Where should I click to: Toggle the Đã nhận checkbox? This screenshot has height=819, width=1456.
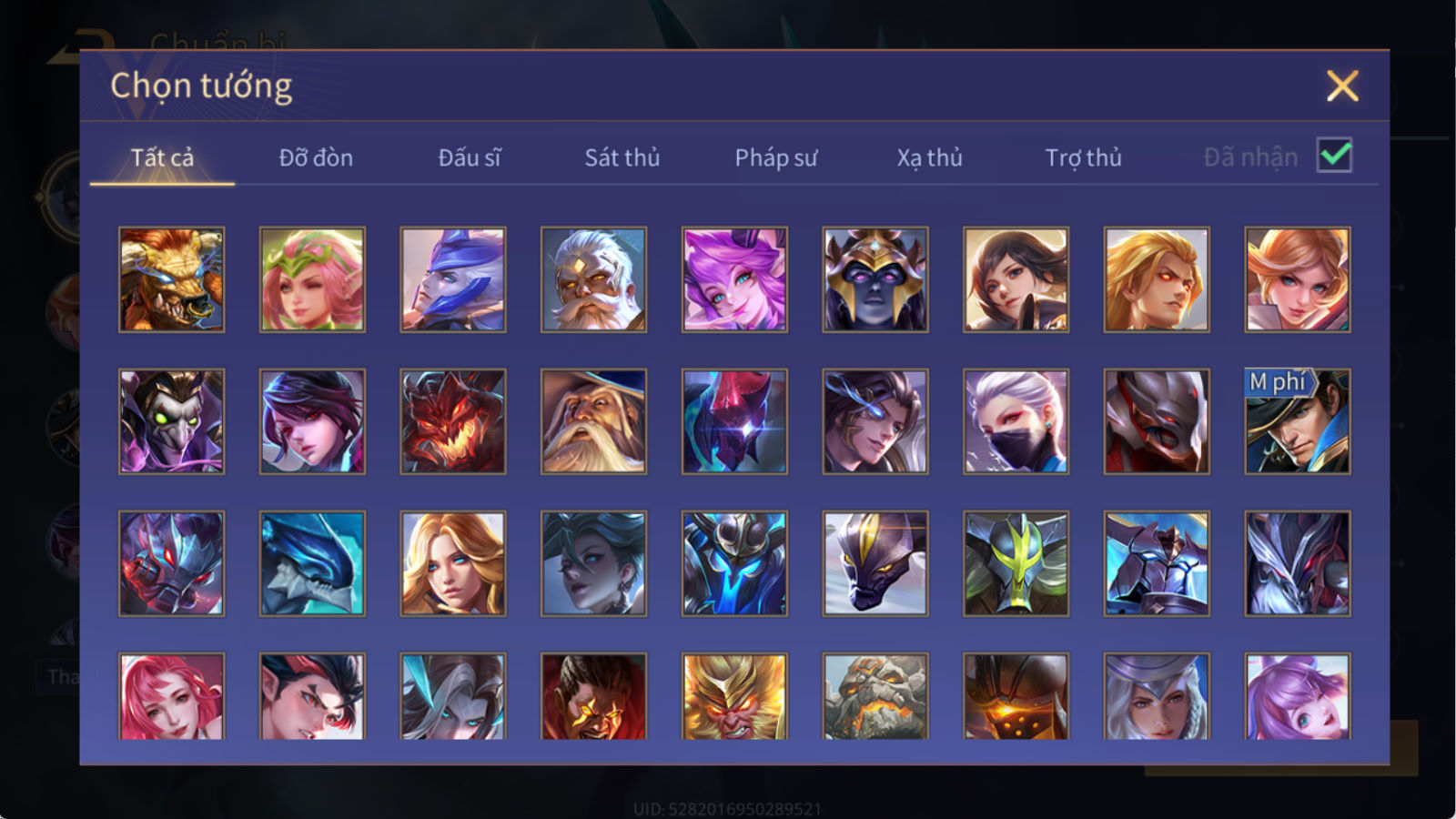click(1334, 156)
